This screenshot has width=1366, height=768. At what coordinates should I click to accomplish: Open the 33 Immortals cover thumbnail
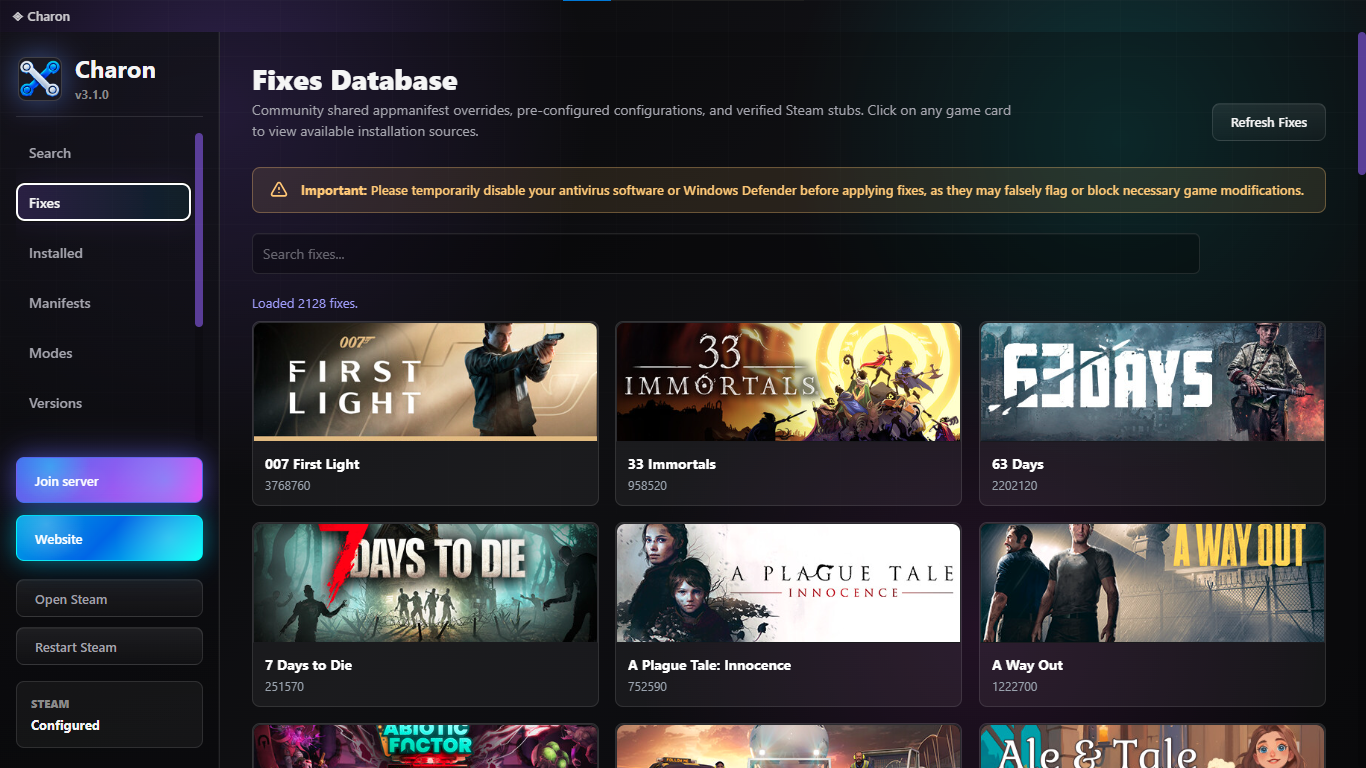coord(788,381)
